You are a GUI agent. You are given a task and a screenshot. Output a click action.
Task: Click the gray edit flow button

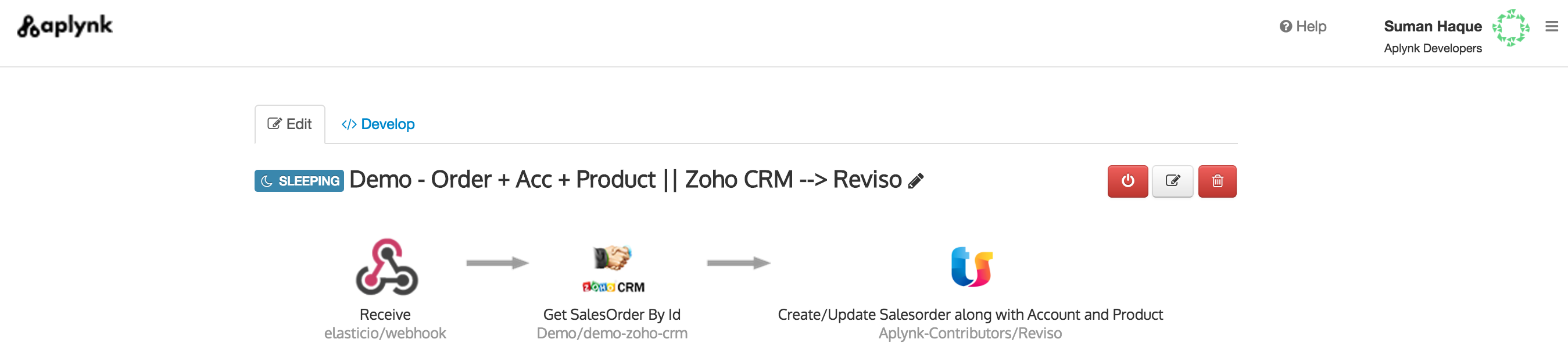[x=1172, y=181]
